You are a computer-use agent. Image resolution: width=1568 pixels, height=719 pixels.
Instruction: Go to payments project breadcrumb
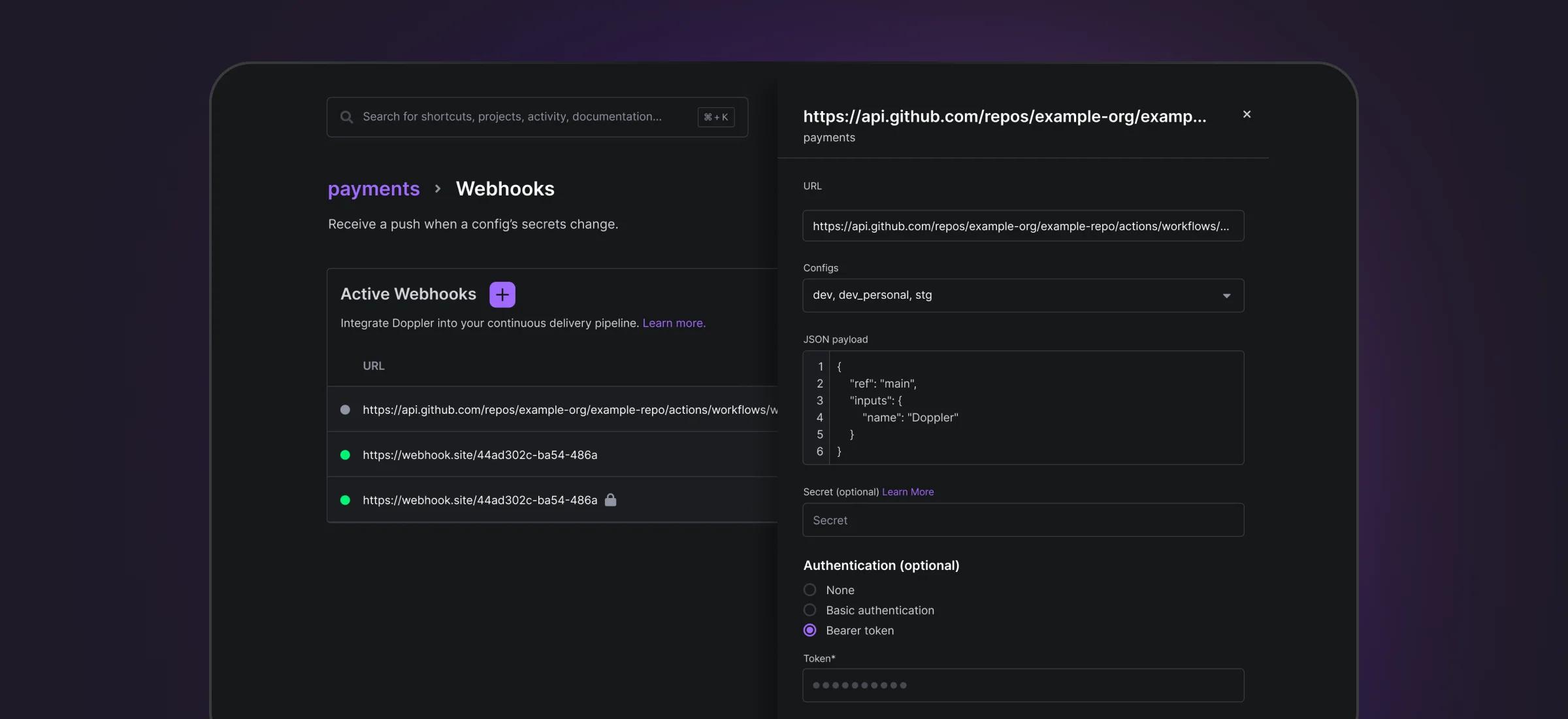coord(374,189)
